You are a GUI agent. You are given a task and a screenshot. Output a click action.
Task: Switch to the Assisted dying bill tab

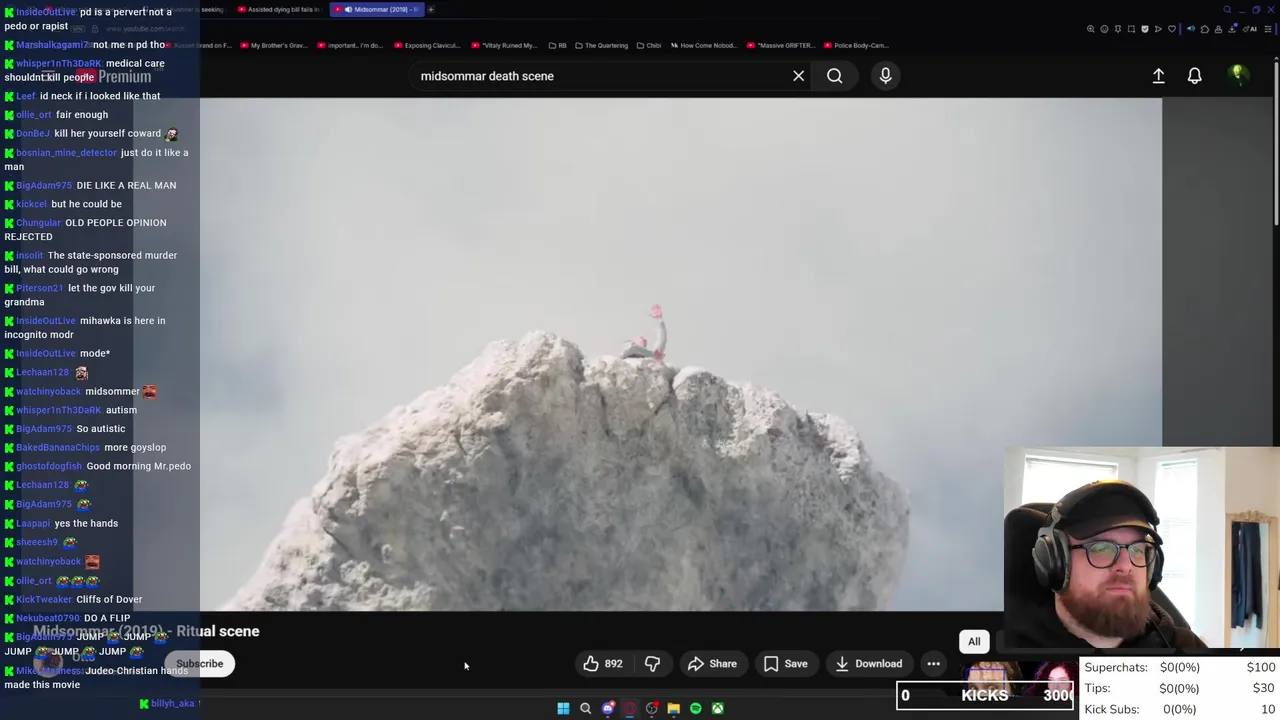(x=280, y=9)
